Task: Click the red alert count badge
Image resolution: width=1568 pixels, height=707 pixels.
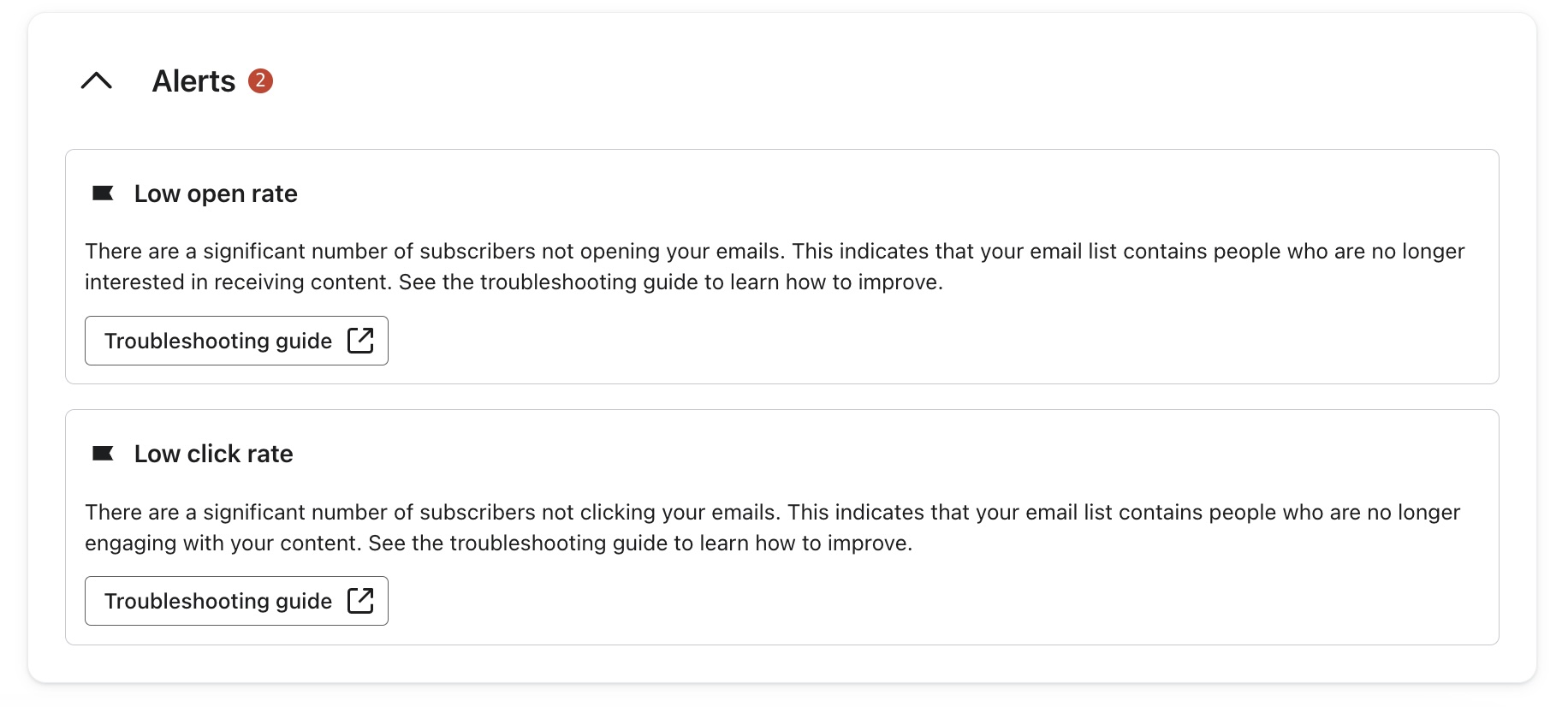Action: point(260,80)
